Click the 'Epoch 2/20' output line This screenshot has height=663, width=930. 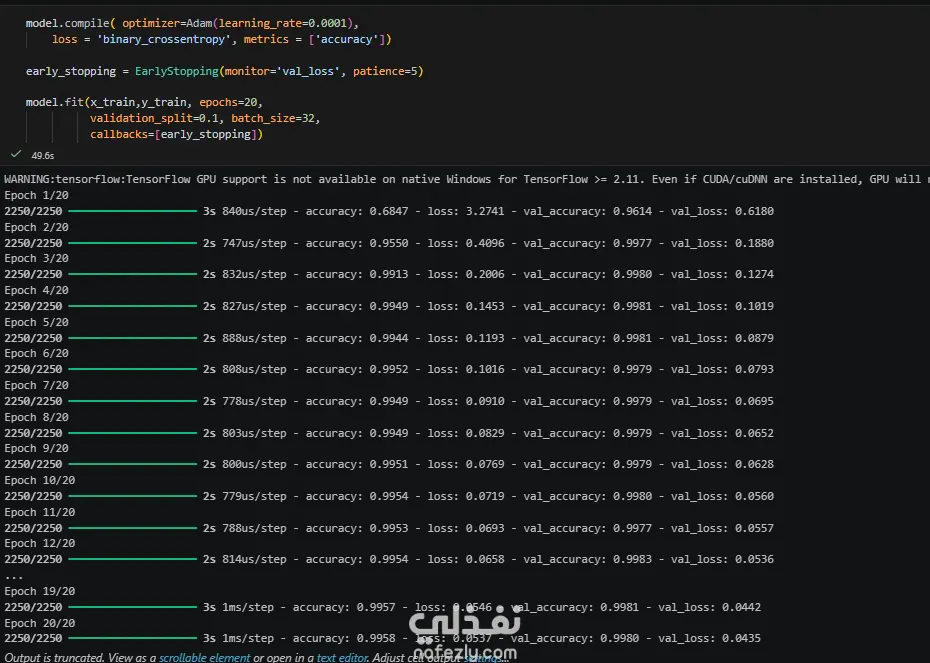(36, 227)
